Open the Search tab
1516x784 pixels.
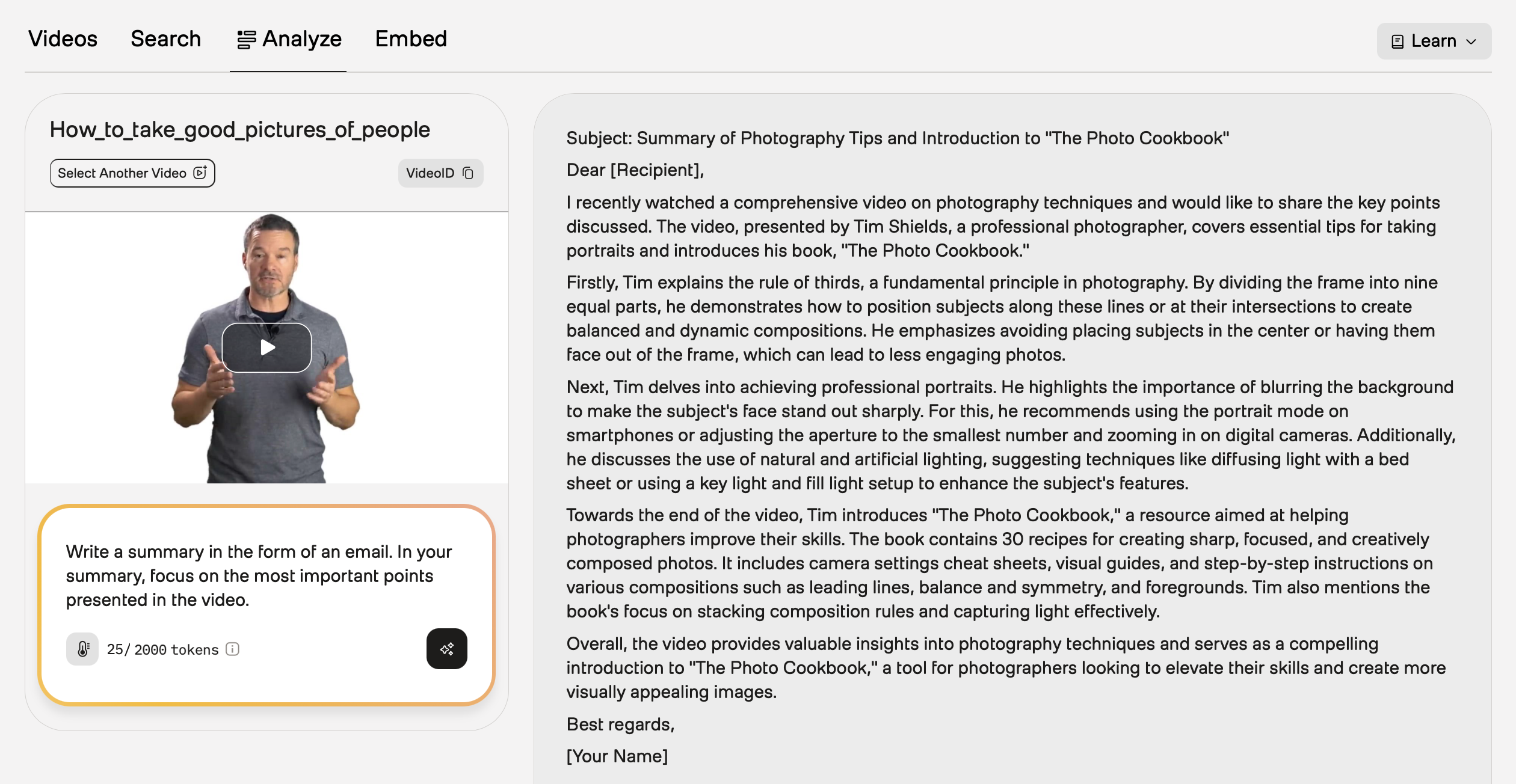165,39
